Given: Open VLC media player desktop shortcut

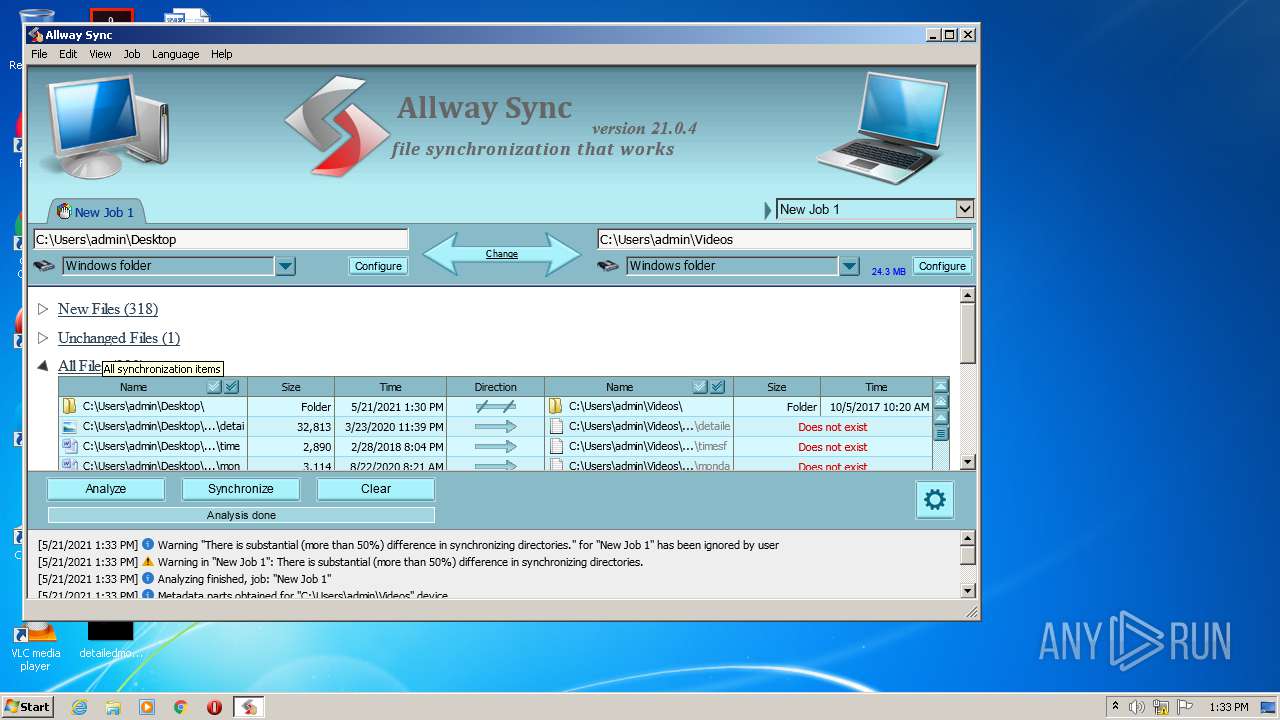Looking at the screenshot, I should pos(36,646).
